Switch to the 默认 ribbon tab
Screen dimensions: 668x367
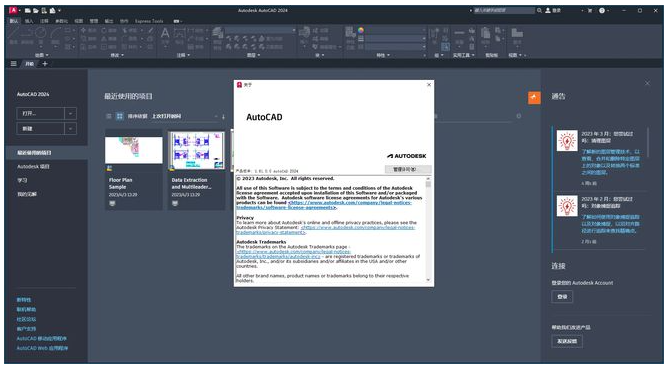14,21
